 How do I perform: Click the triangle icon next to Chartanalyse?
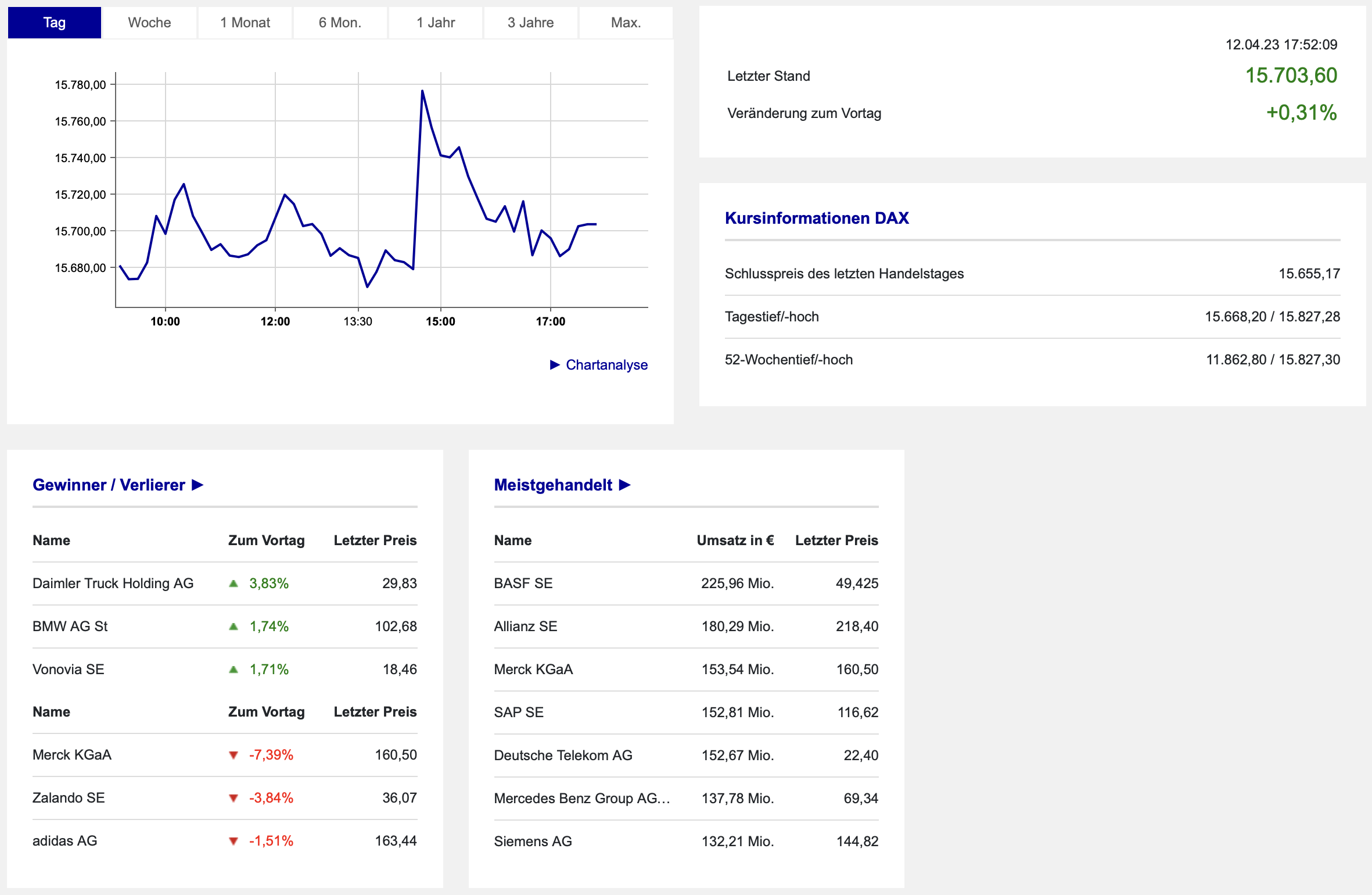tap(555, 365)
